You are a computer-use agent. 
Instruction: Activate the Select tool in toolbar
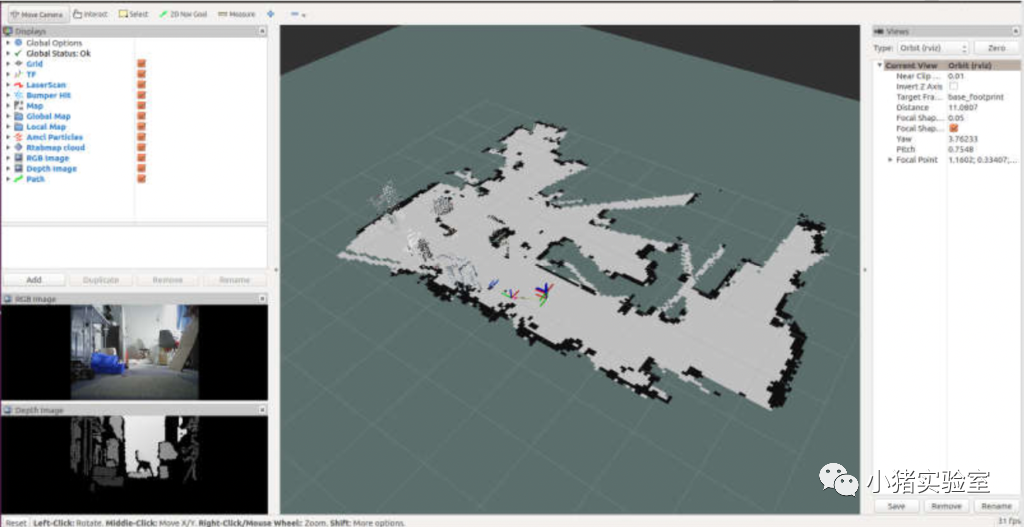[133, 14]
